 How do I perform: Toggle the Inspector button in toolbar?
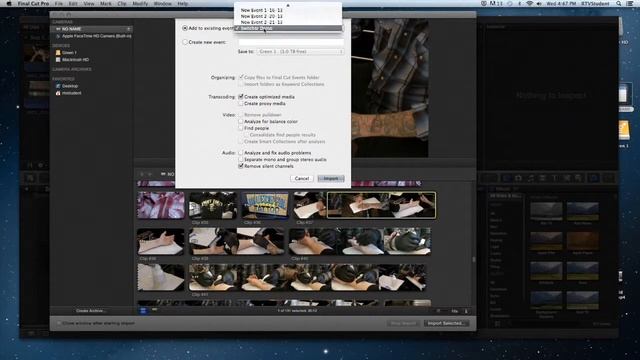[594, 178]
